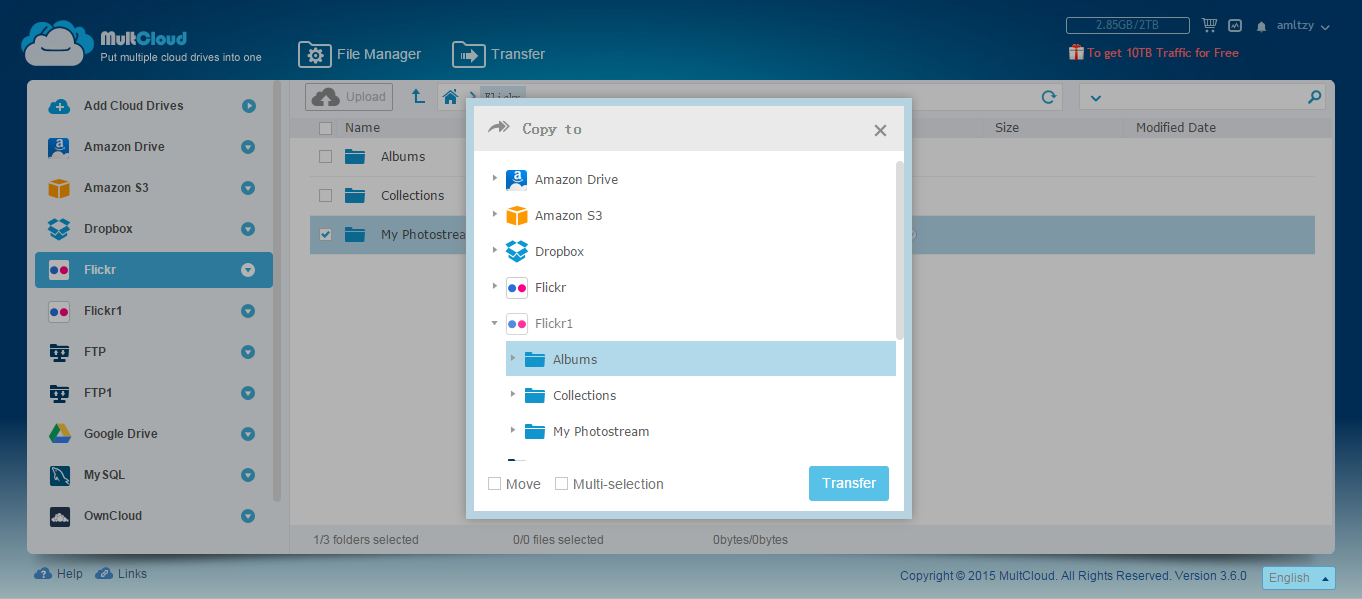The height and width of the screenshot is (599, 1362).
Task: Click the Dropbox sidebar icon
Action: pyautogui.click(x=59, y=229)
